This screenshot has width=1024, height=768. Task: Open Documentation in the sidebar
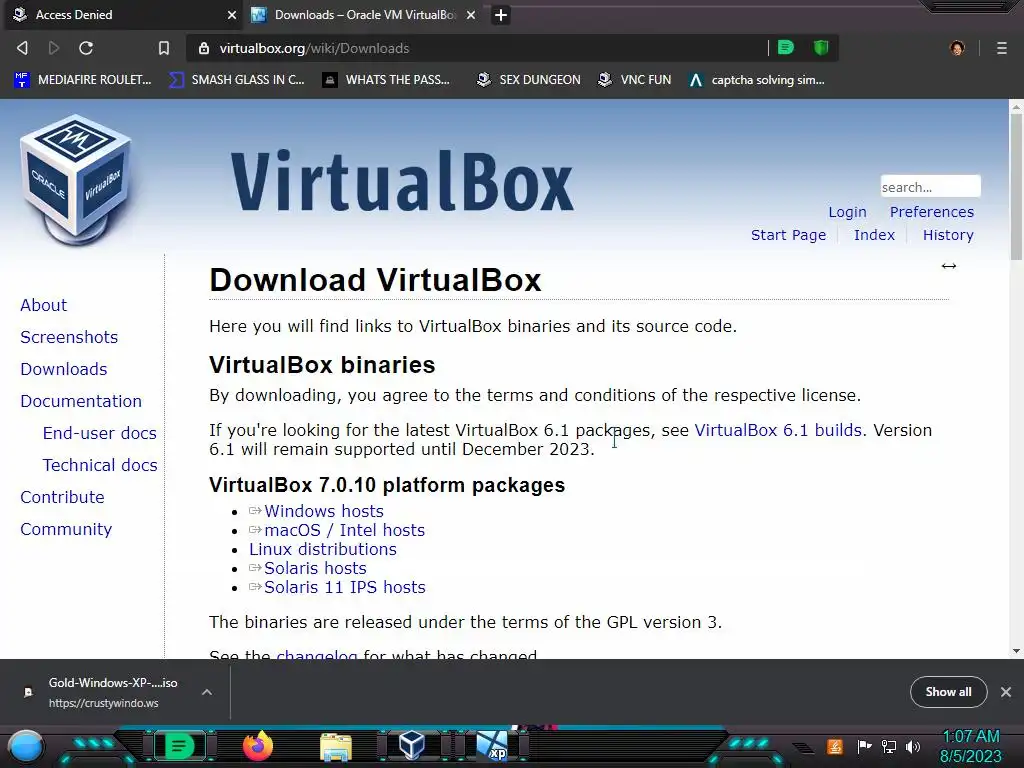point(80,401)
